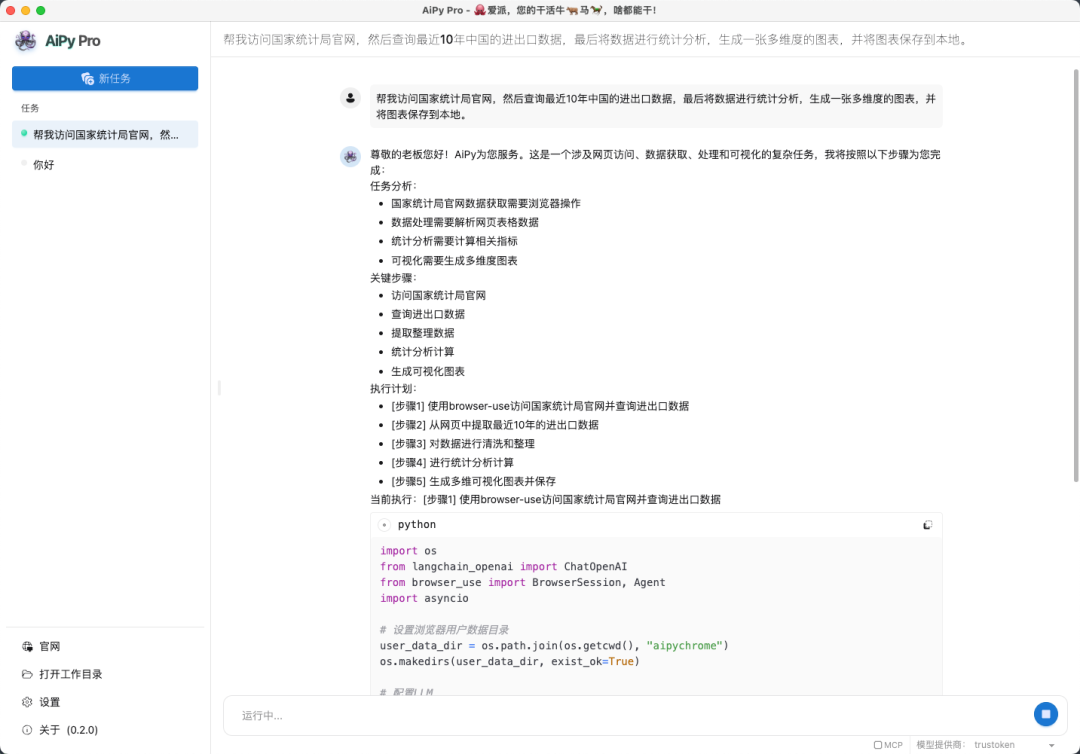The width and height of the screenshot is (1080, 754).
Task: Click bullet 提取整理数据
Action: click(423, 333)
